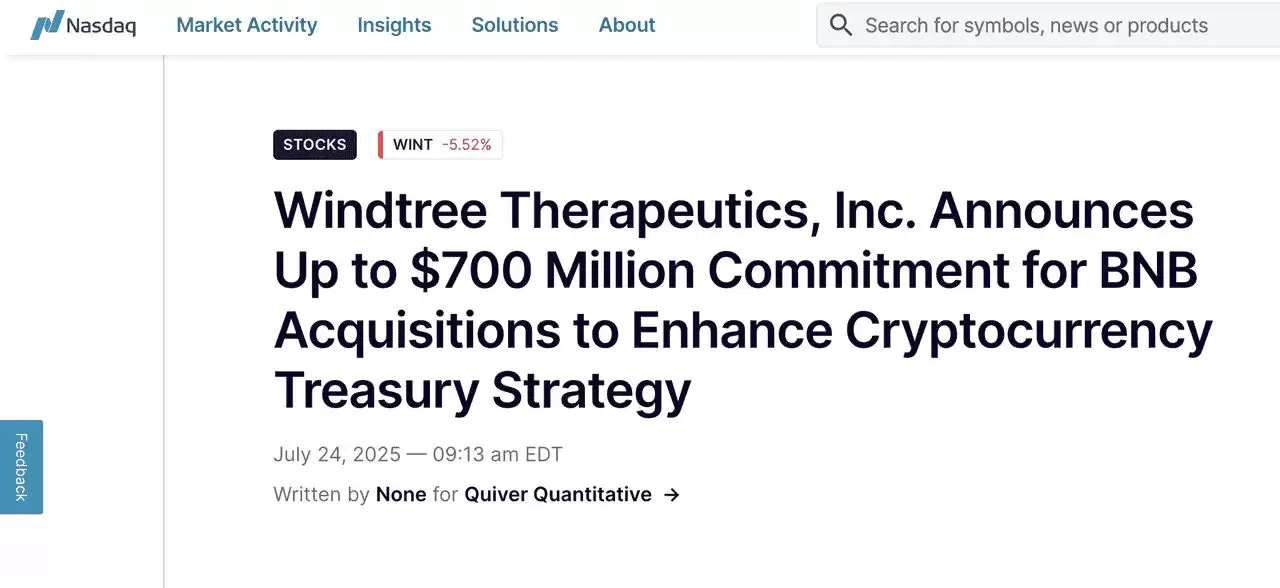Viewport: 1280px width, 588px height.
Task: Click the WINT ticker badge
Action: pos(412,144)
